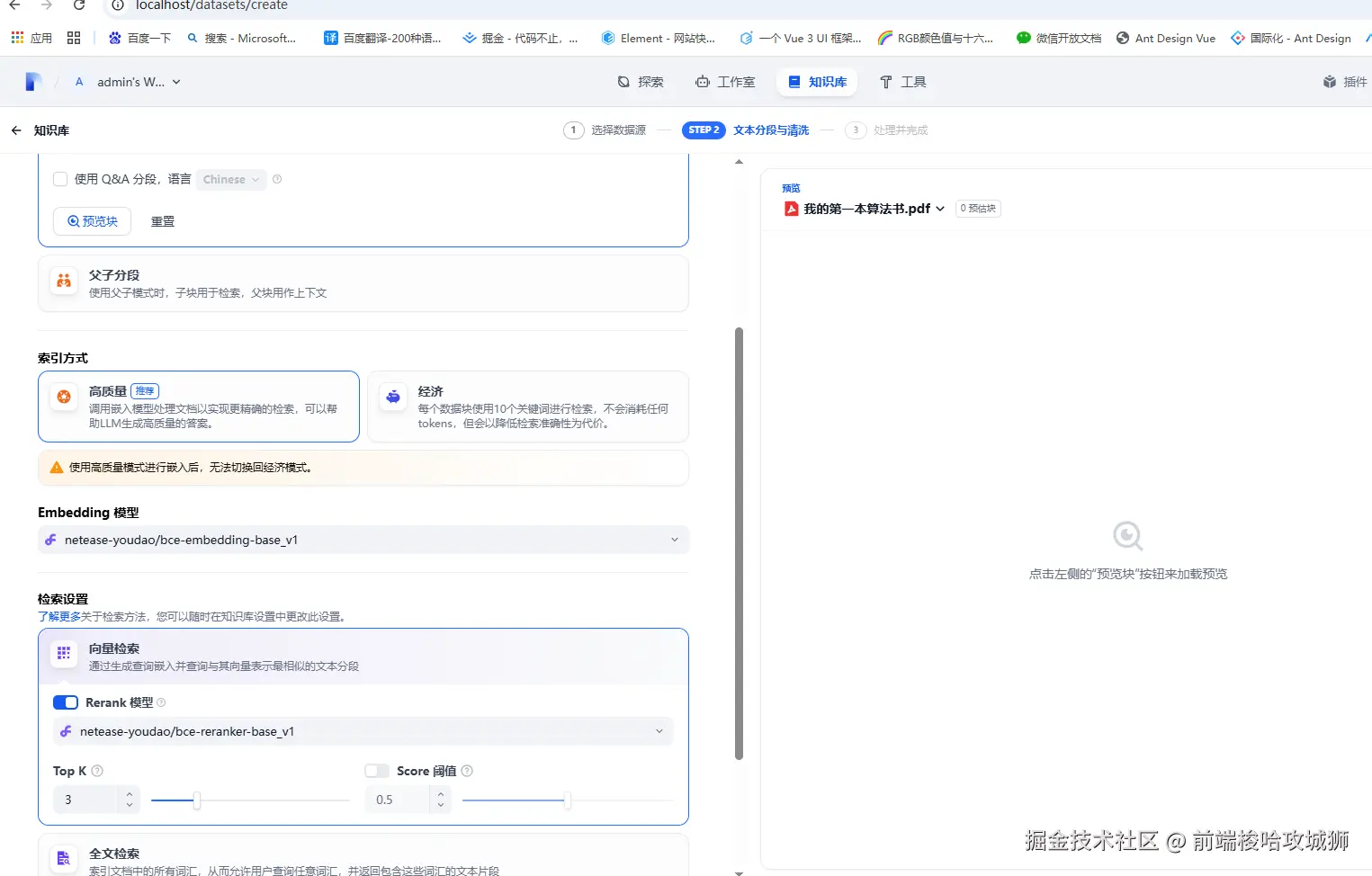The image size is (1372, 876).
Task: Open the 百度一下 bookmark
Action: click(x=139, y=38)
